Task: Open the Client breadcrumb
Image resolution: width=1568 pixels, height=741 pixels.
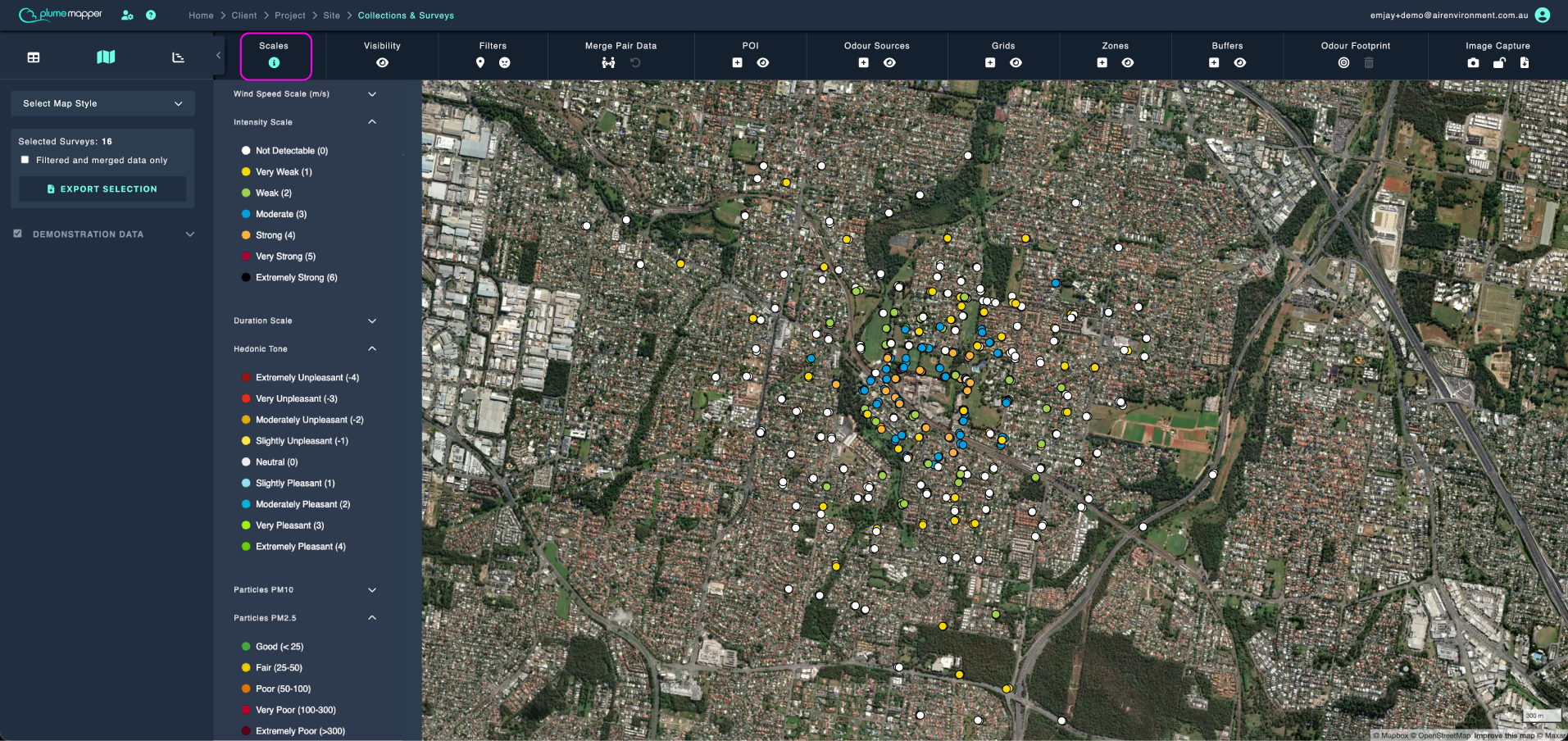Action: pyautogui.click(x=244, y=16)
